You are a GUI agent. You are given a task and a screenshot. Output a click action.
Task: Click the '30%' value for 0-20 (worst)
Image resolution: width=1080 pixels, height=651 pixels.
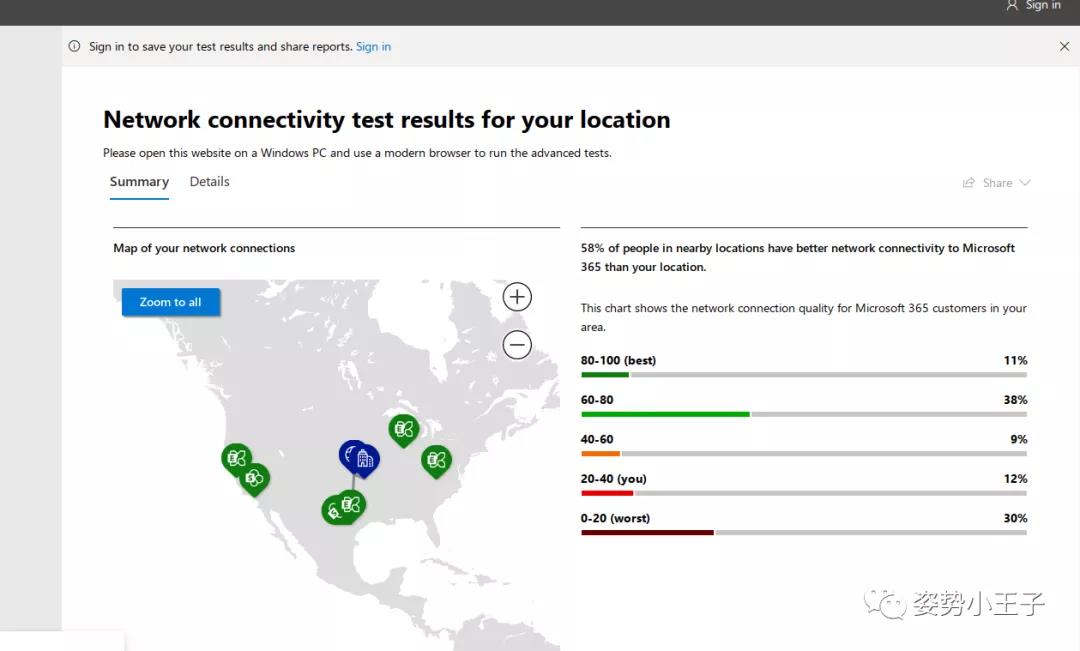click(1015, 518)
